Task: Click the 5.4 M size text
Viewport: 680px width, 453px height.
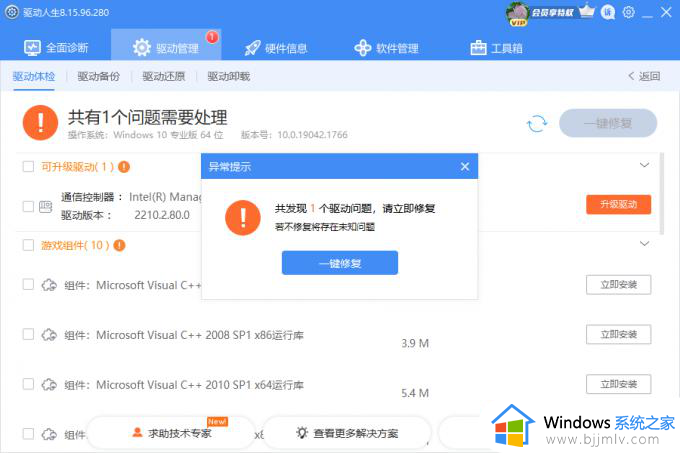Action: coord(415,393)
